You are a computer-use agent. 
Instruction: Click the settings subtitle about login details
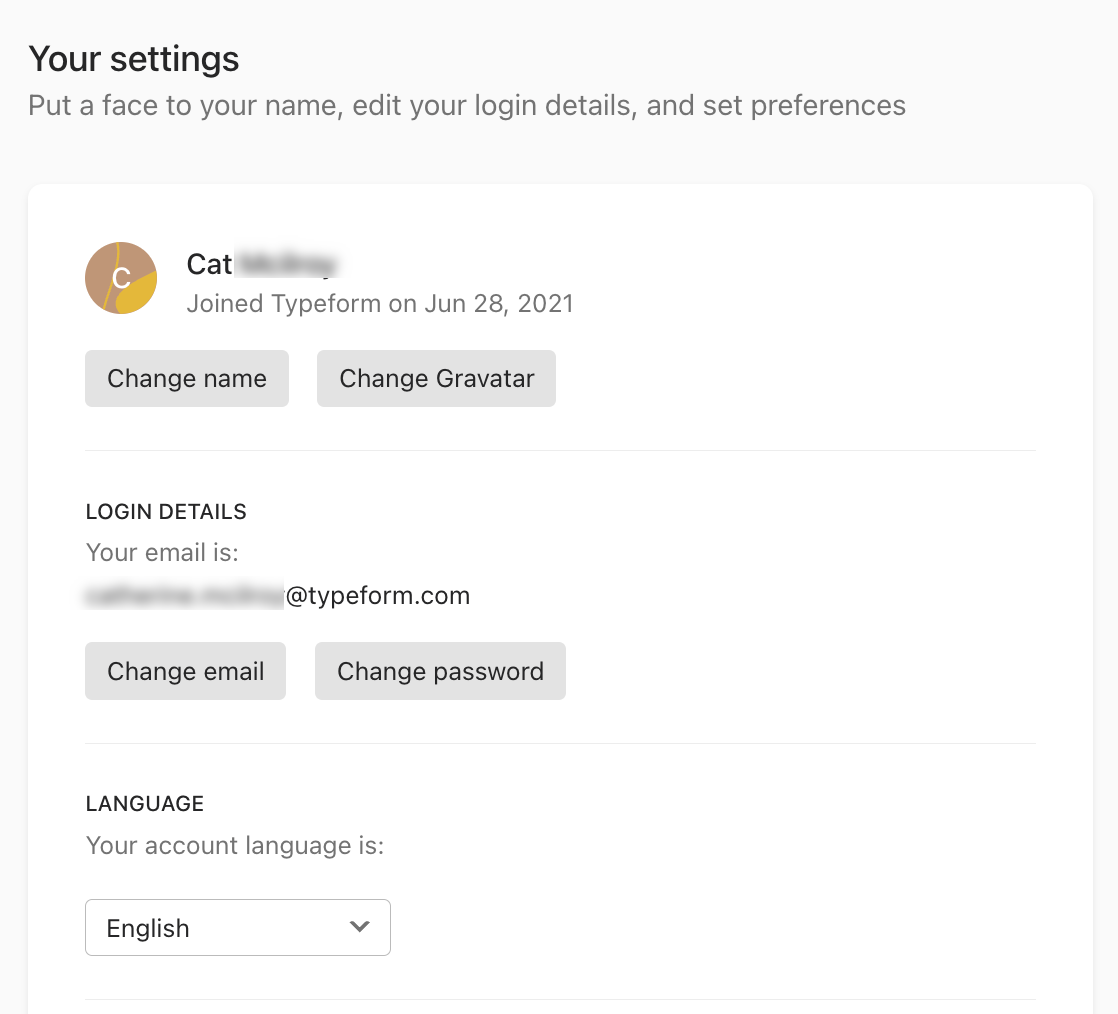point(467,105)
